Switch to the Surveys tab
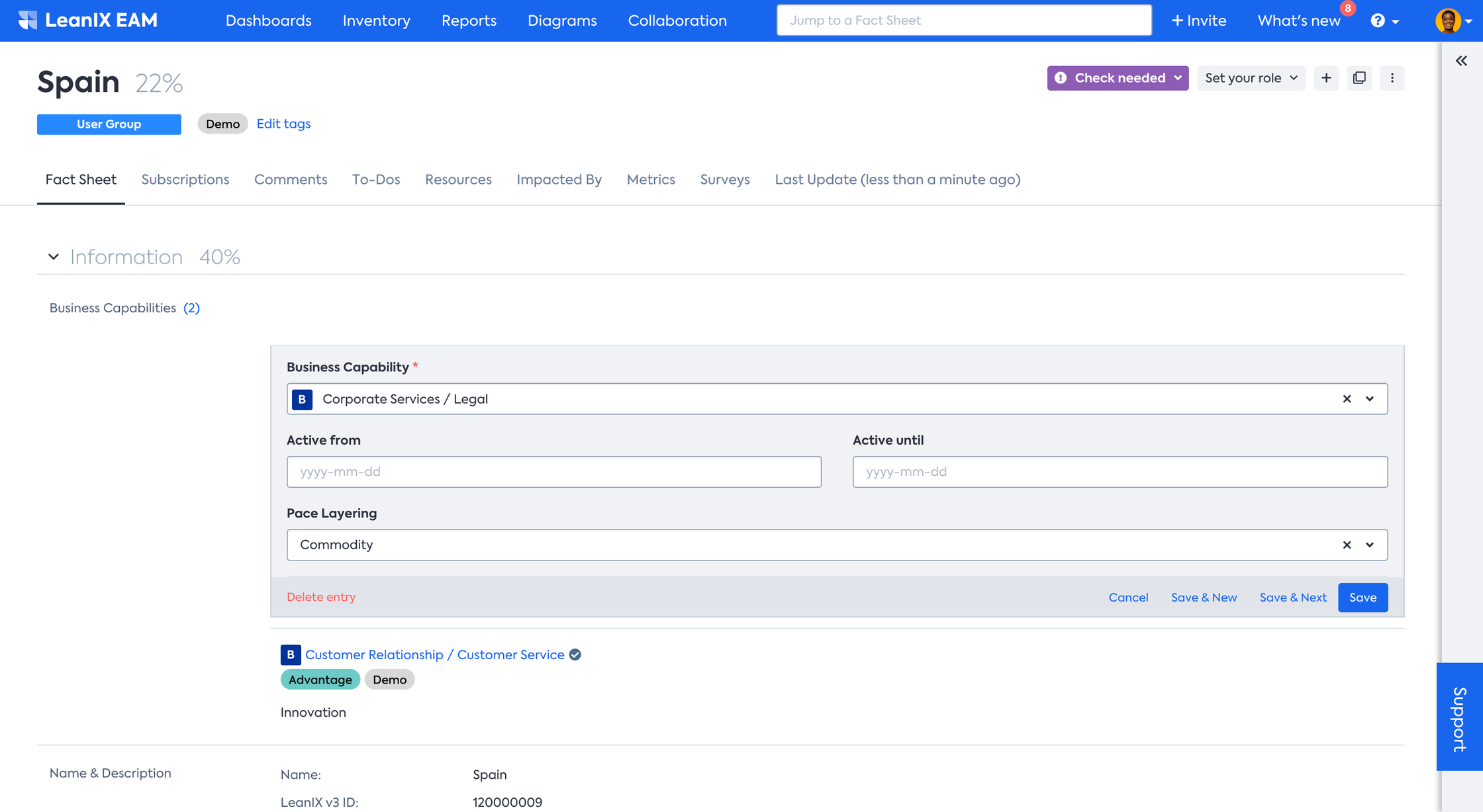The height and width of the screenshot is (812, 1483). pos(725,179)
